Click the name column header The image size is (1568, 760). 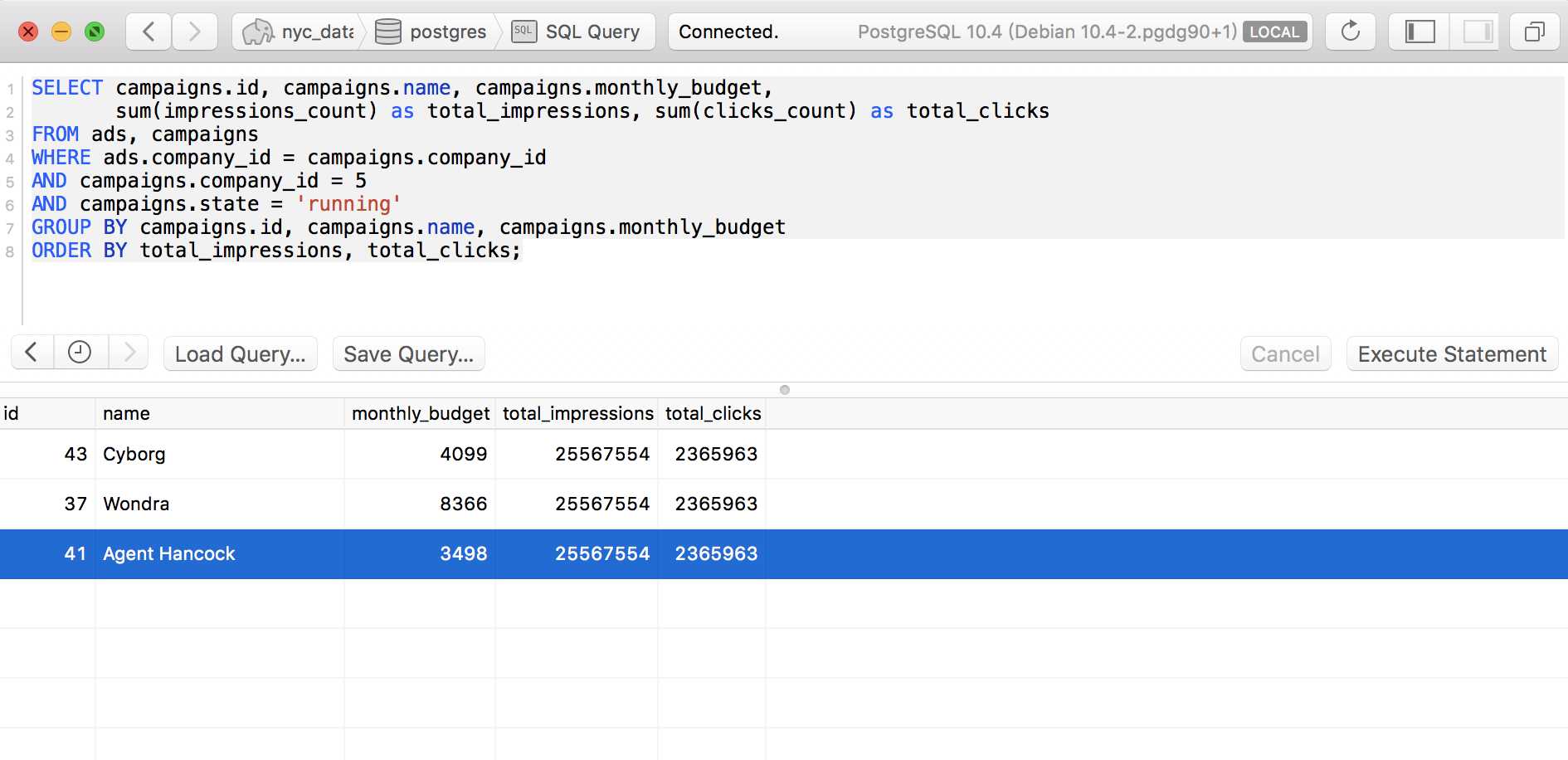point(220,413)
